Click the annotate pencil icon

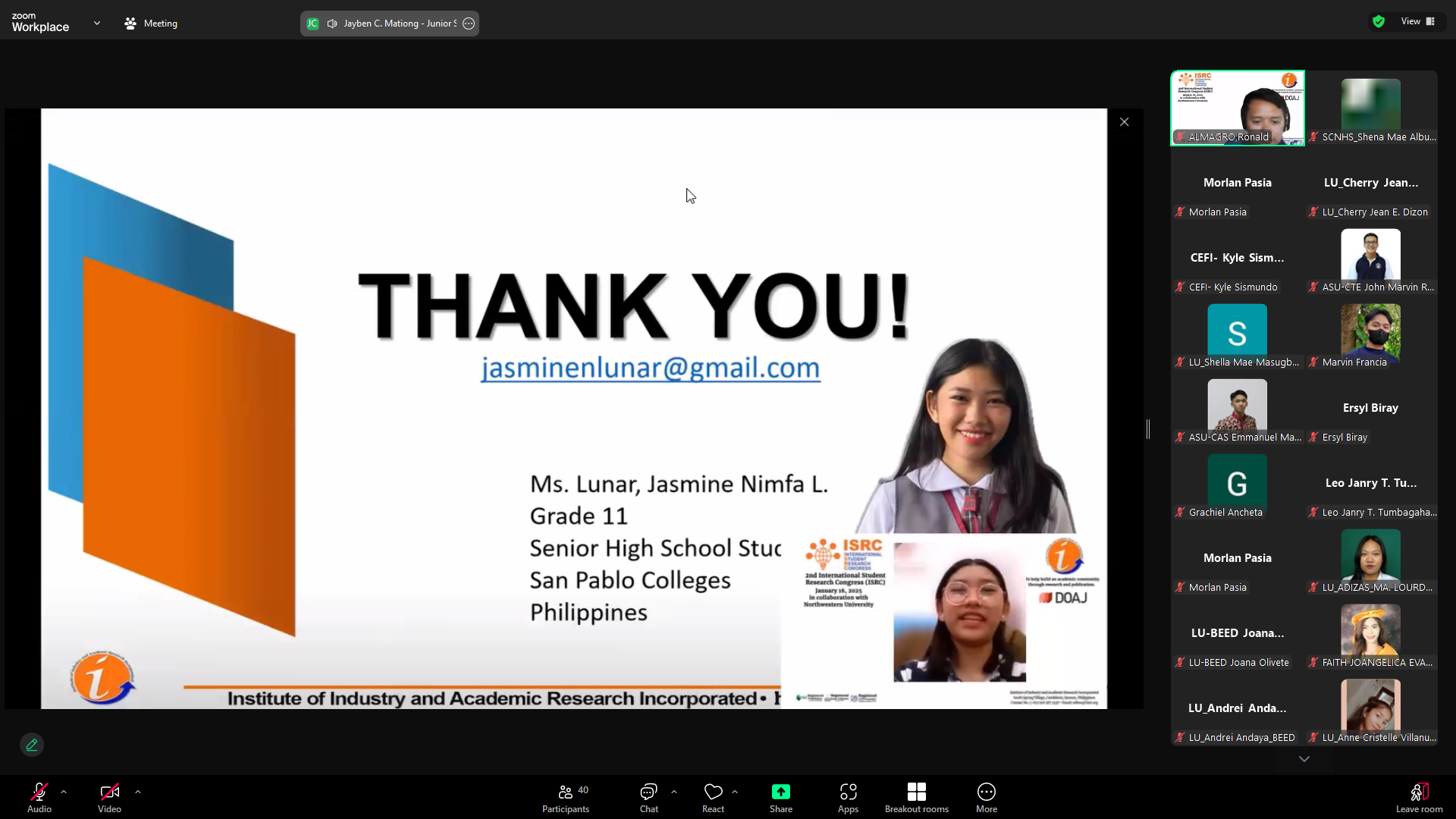(32, 745)
